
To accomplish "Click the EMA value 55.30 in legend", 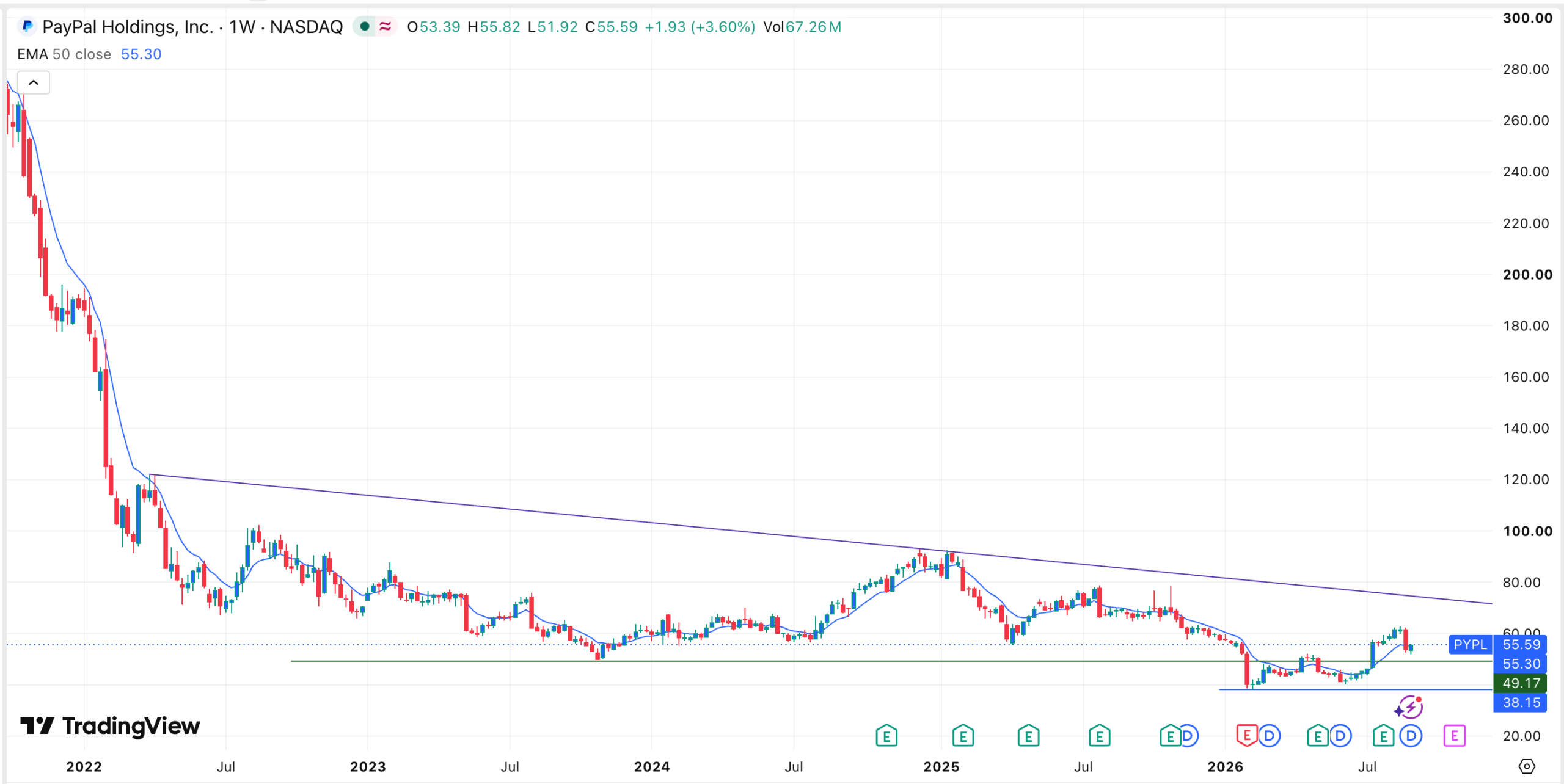I will pyautogui.click(x=141, y=54).
